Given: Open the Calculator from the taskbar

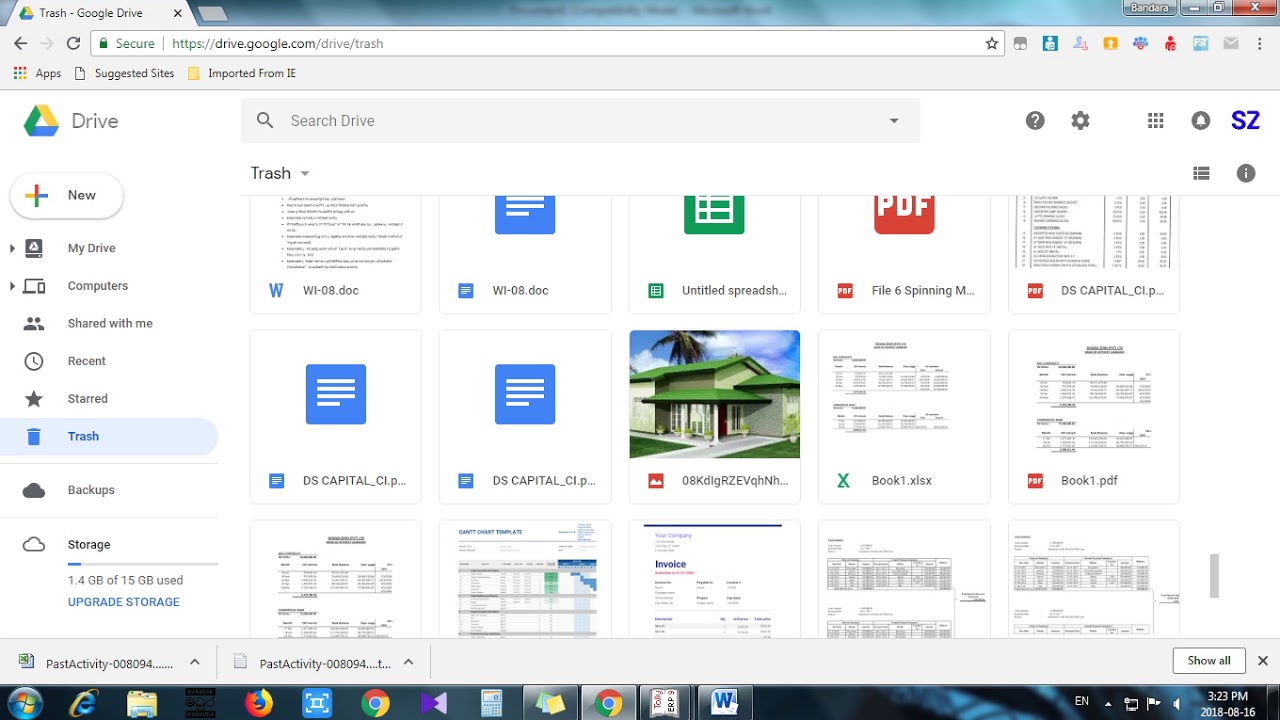Looking at the screenshot, I should pos(491,703).
